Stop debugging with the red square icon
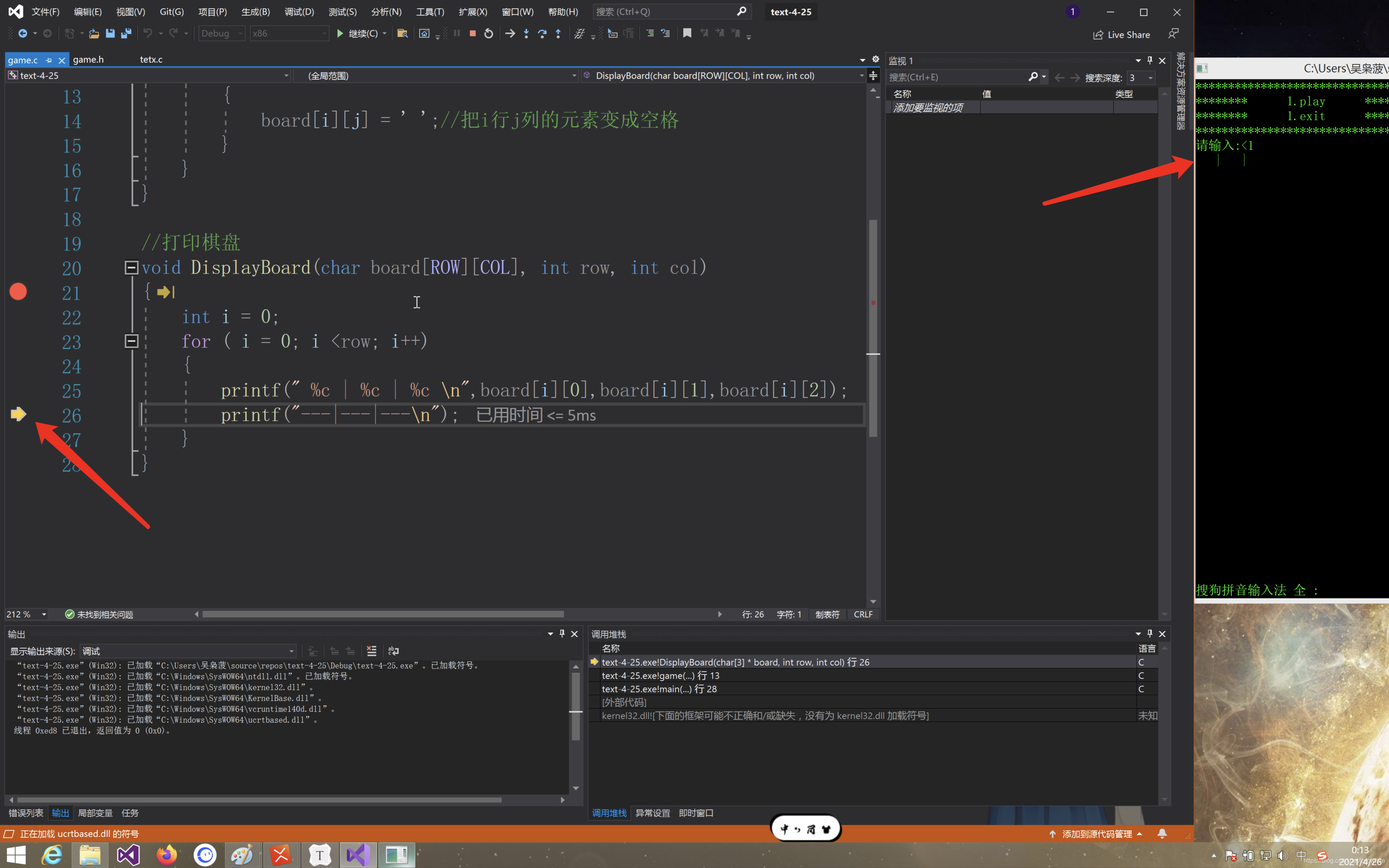The image size is (1389, 868). pos(472,33)
